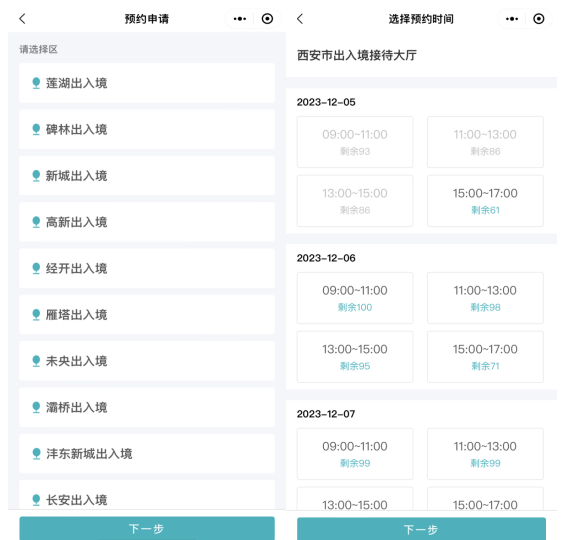Choose the 长安出入境 district row
Screen dimensions: 564x540
click(147, 495)
